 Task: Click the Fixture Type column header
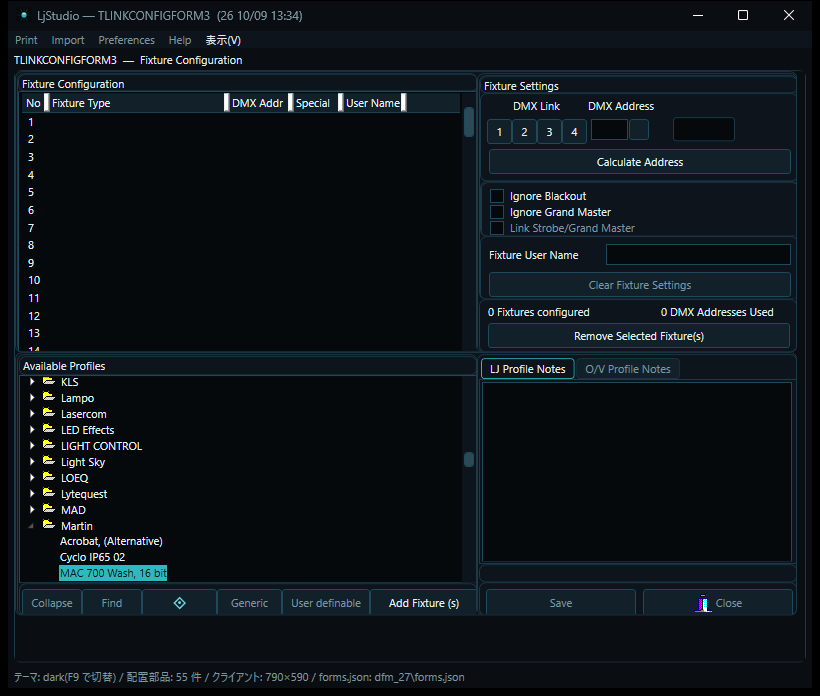tap(136, 103)
